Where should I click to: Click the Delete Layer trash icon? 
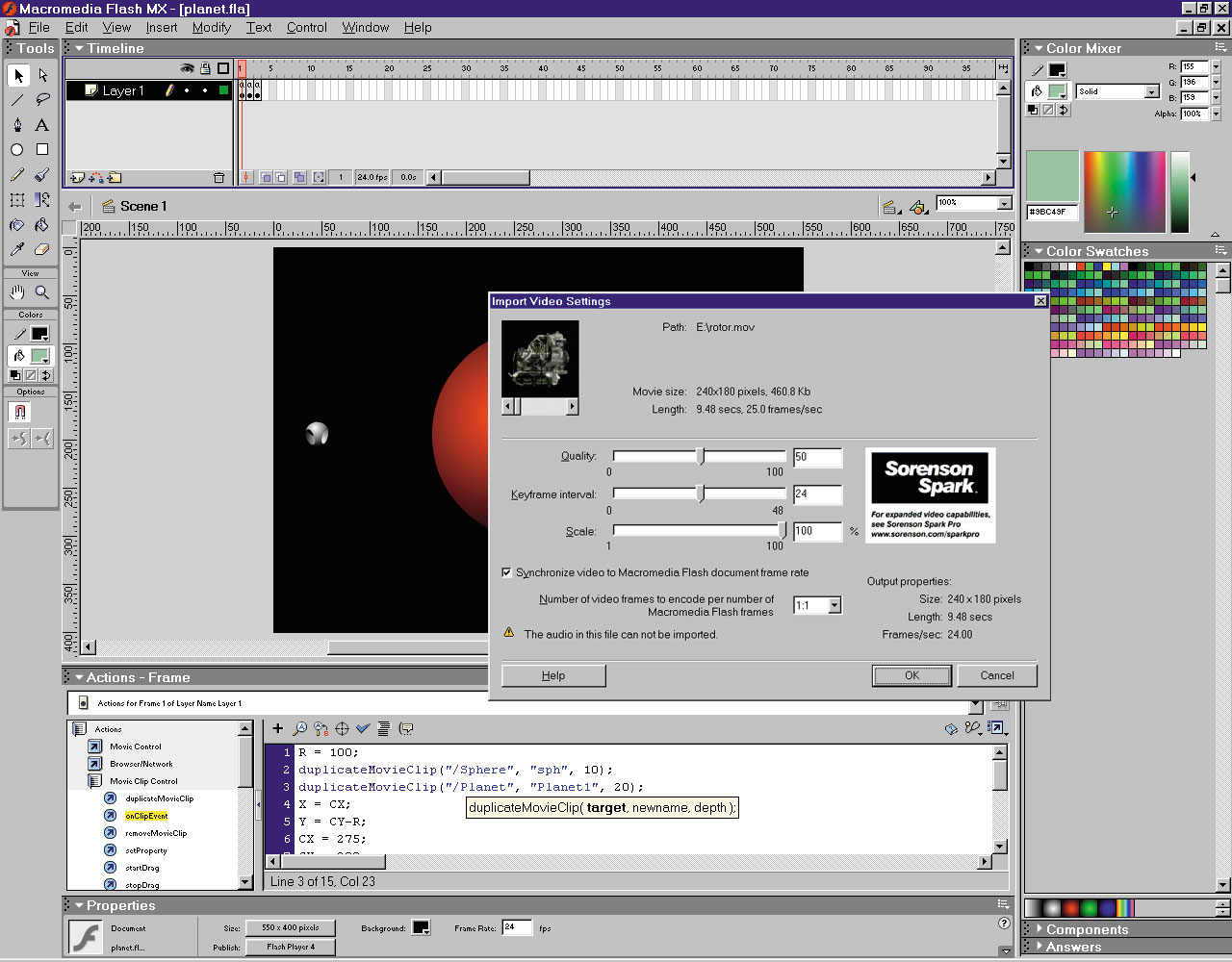[218, 177]
